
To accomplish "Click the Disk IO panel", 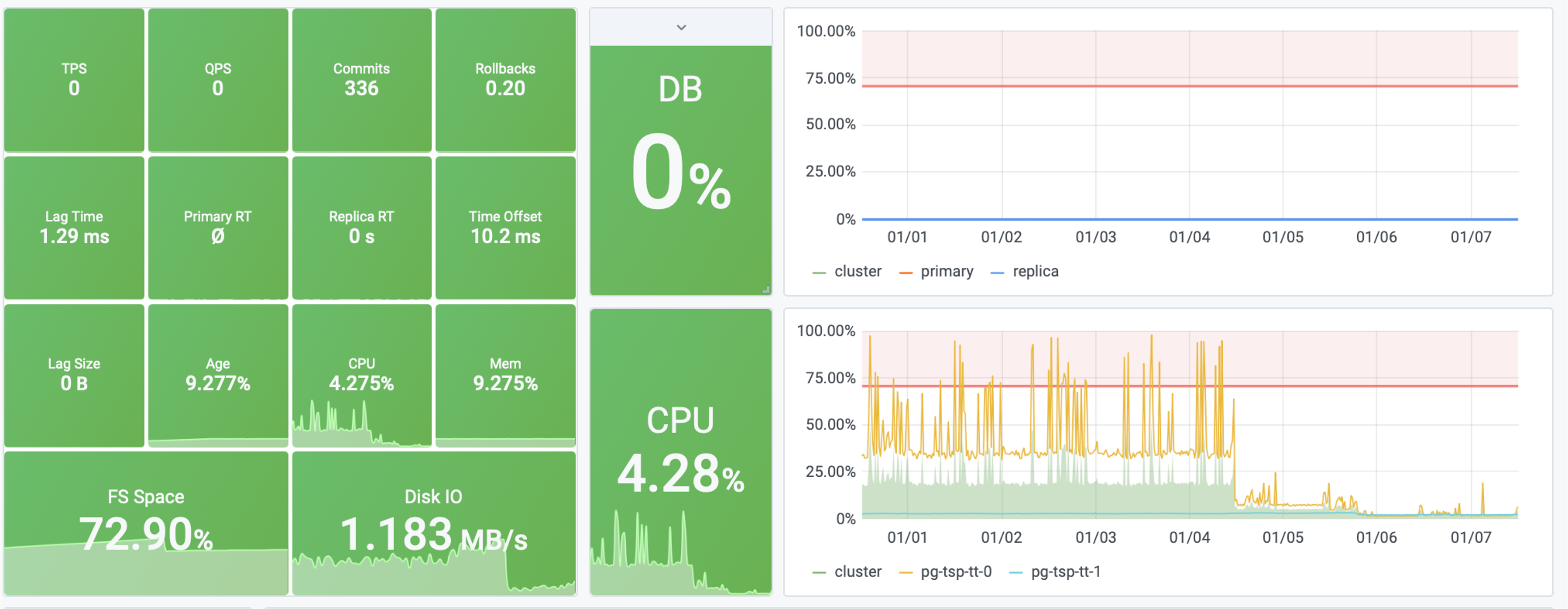I will 433,523.
